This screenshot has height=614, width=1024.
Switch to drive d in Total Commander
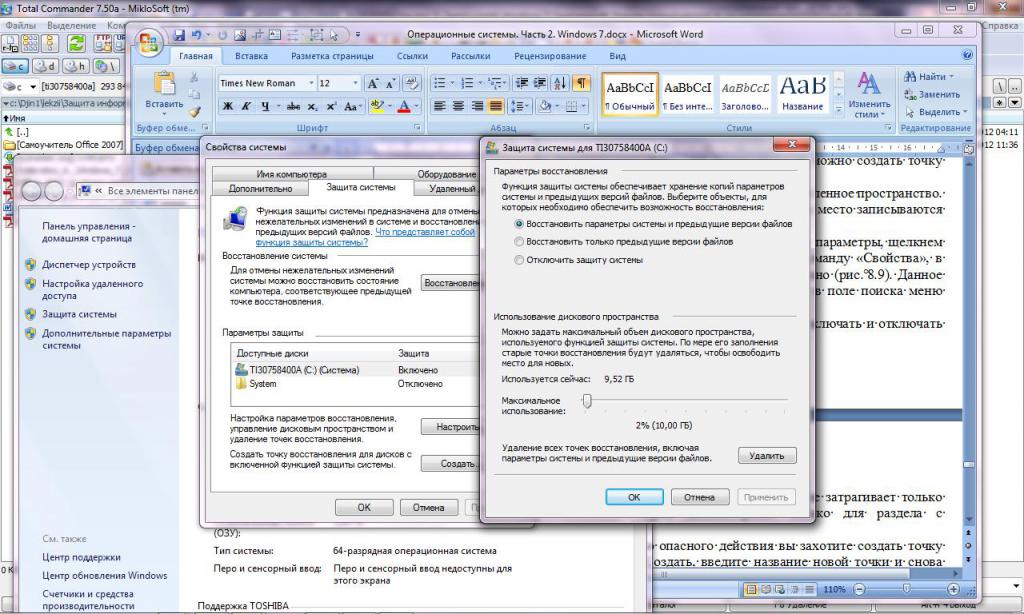point(46,66)
